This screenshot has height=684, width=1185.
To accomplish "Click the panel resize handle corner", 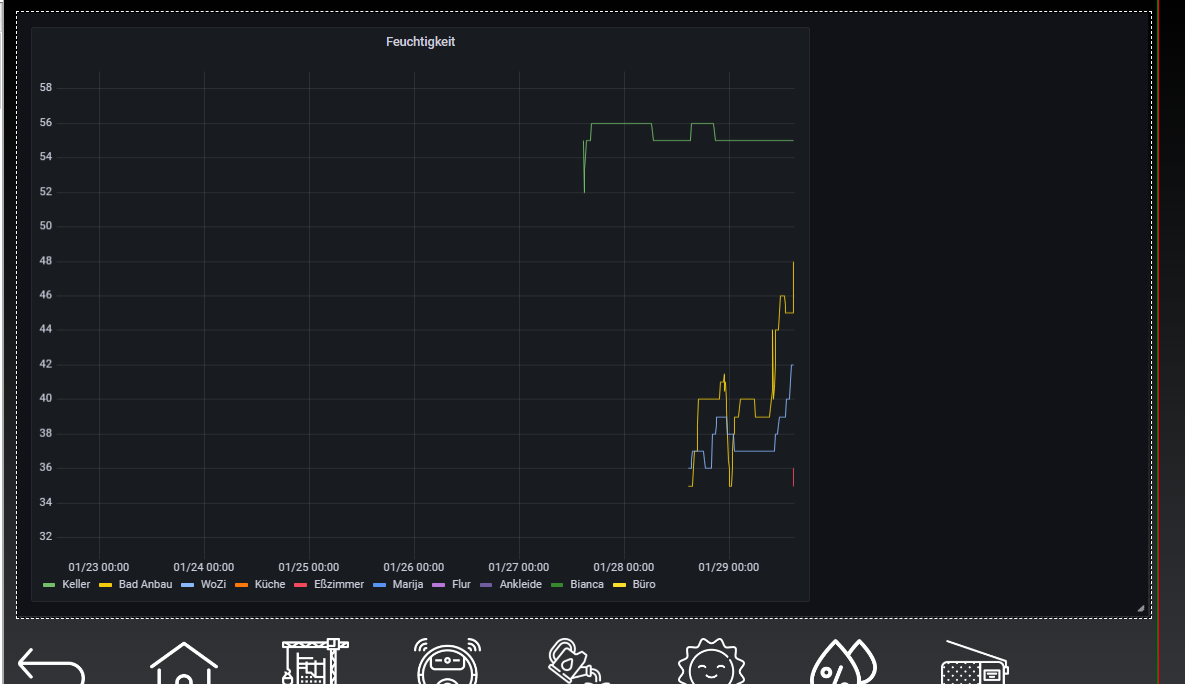I will [1140, 608].
